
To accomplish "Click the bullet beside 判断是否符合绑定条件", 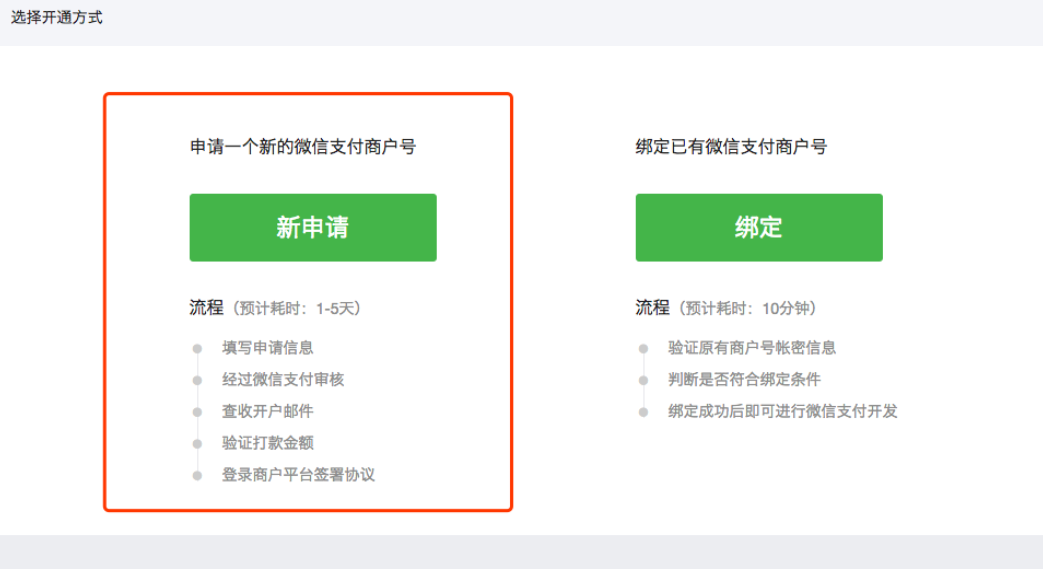I will point(643,380).
